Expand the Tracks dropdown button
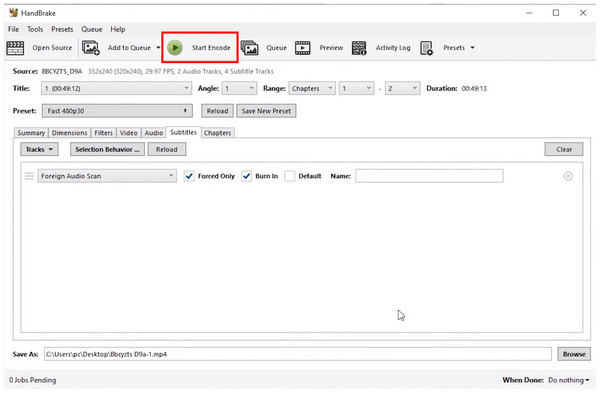This screenshot has height=393, width=600. (x=39, y=149)
